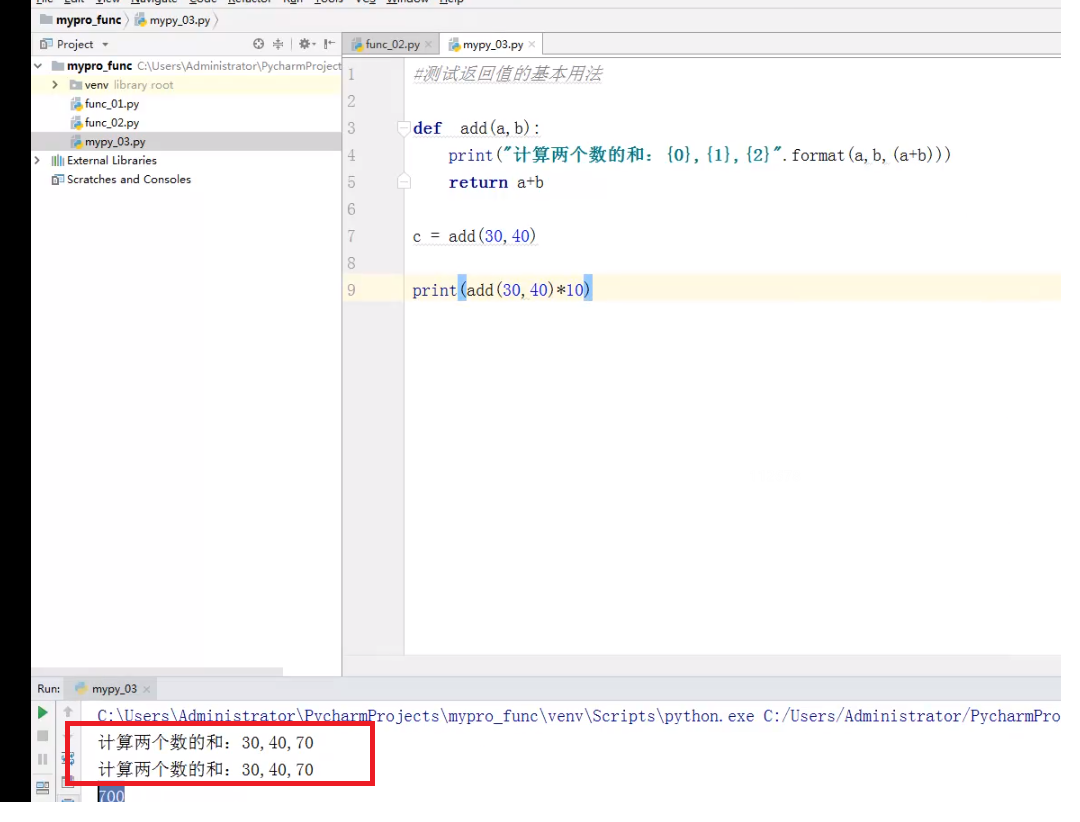The image size is (1080, 822).
Task: Click the mypro_func project root row
Action: click(187, 66)
